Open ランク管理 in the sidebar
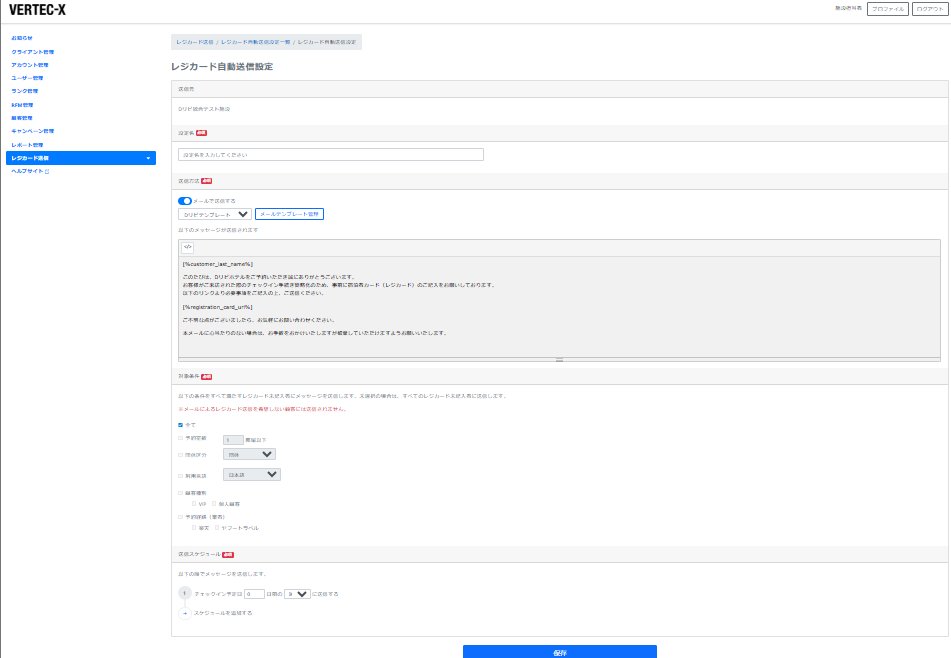Screen dimensions: 951x658 [x=25, y=91]
